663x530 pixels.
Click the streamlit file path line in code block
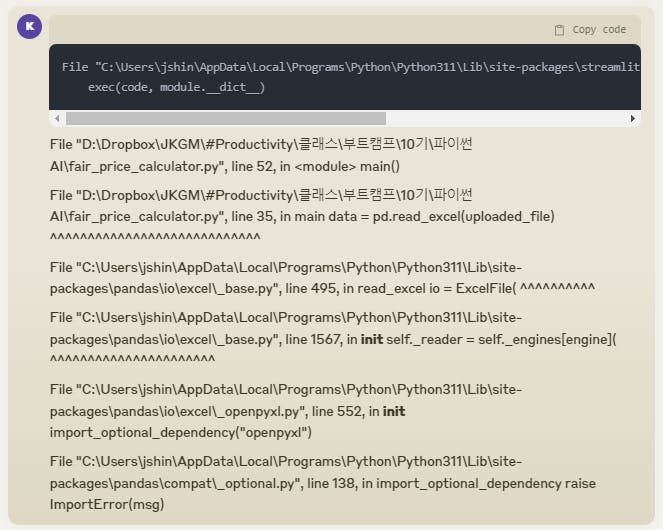click(x=351, y=67)
